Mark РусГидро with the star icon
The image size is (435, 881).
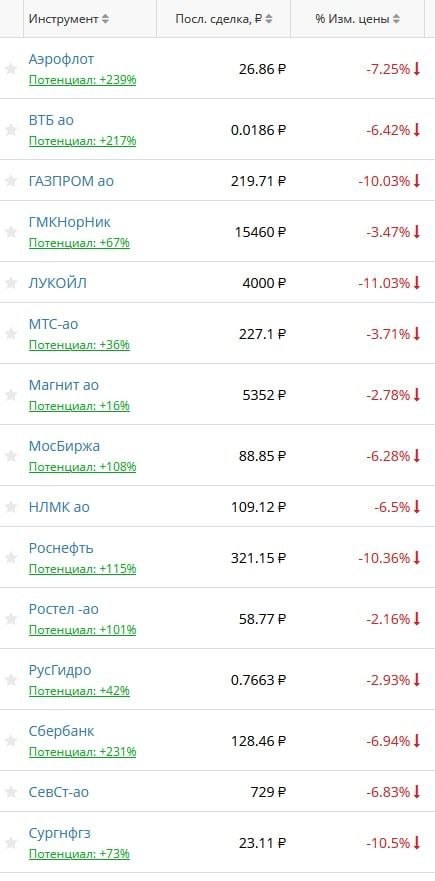(11, 680)
